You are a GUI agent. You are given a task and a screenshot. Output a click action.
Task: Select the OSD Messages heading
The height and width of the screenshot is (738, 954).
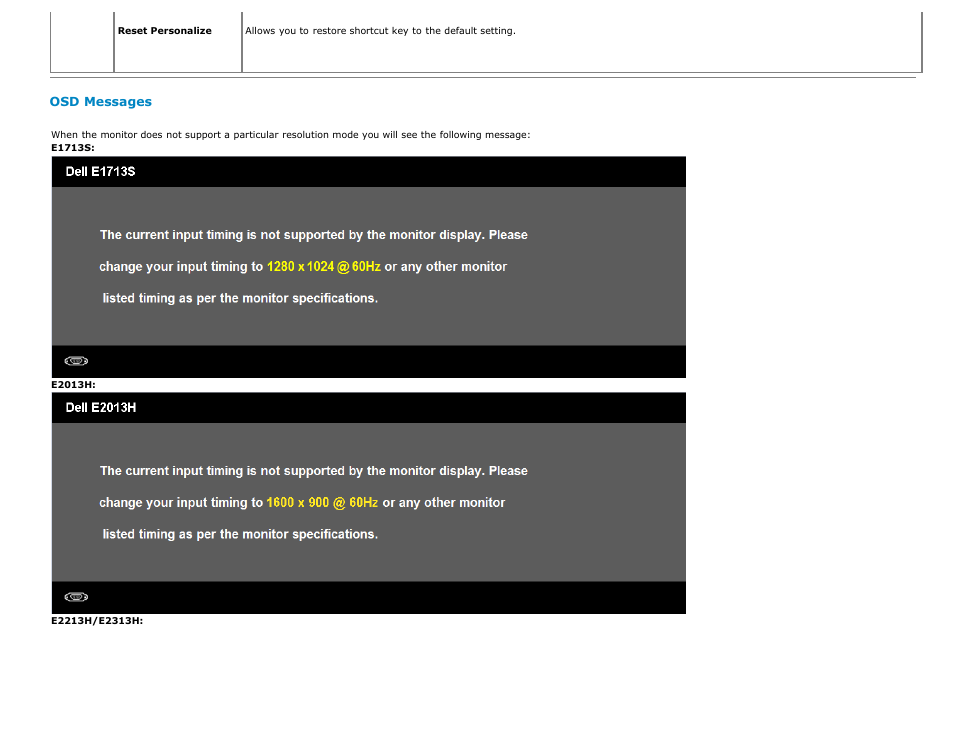100,102
